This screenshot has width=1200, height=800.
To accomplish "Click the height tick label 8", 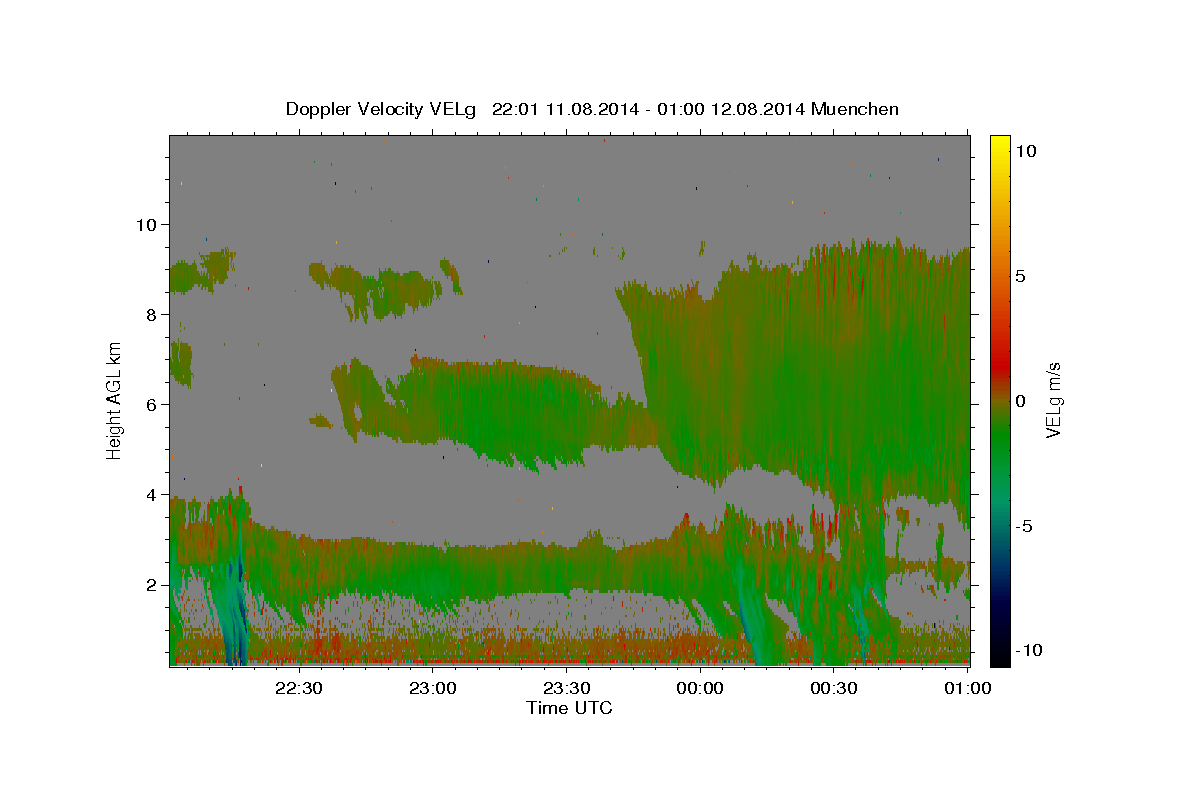I will [151, 314].
